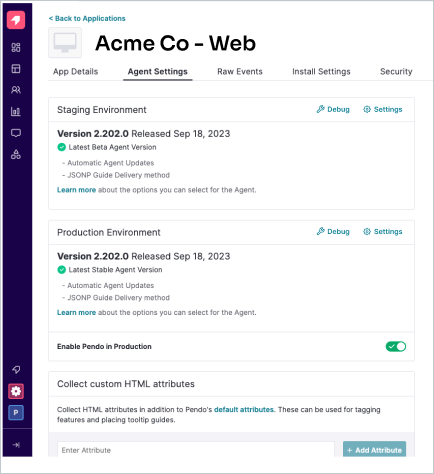The height and width of the screenshot is (474, 434).
Task: Click Back to Applications link
Action: (x=87, y=19)
